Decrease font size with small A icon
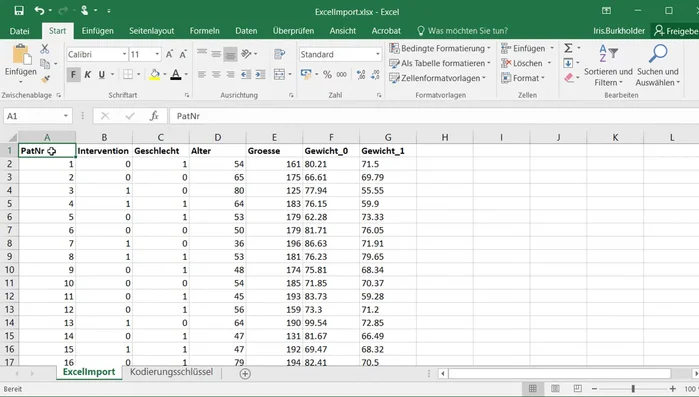This screenshot has width=699, height=397. tap(183, 54)
